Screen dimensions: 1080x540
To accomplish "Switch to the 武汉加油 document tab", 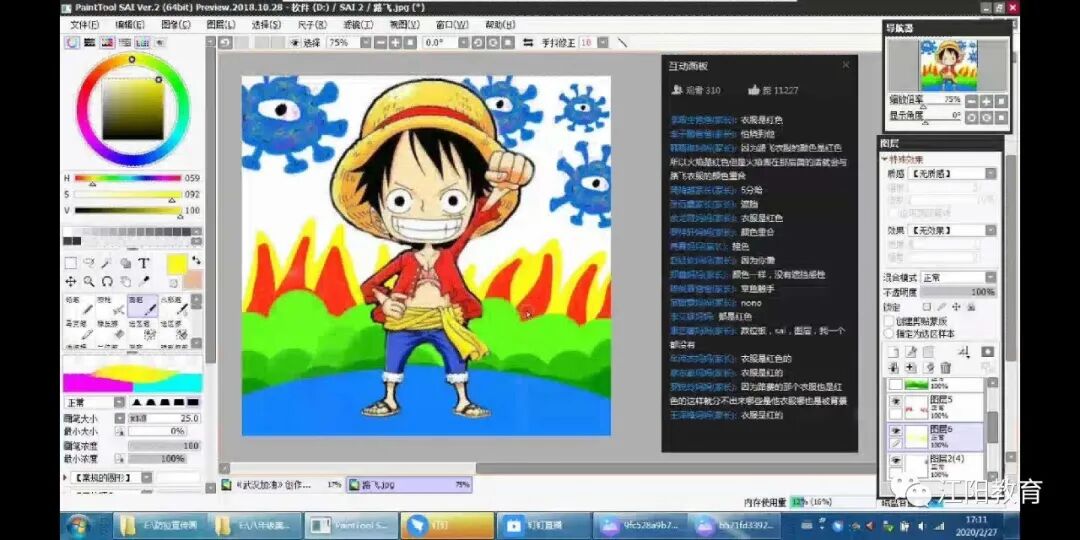I will click(282, 485).
